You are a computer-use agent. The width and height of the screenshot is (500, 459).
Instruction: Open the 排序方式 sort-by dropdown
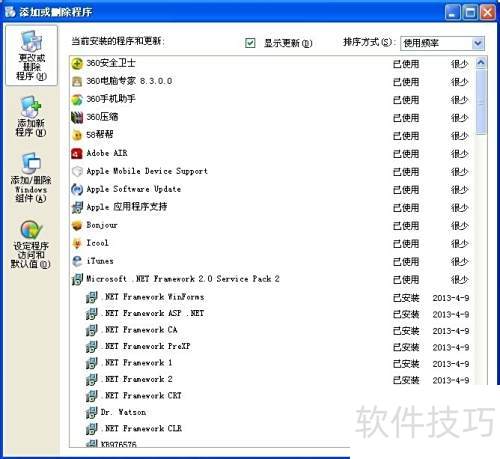tap(478, 43)
